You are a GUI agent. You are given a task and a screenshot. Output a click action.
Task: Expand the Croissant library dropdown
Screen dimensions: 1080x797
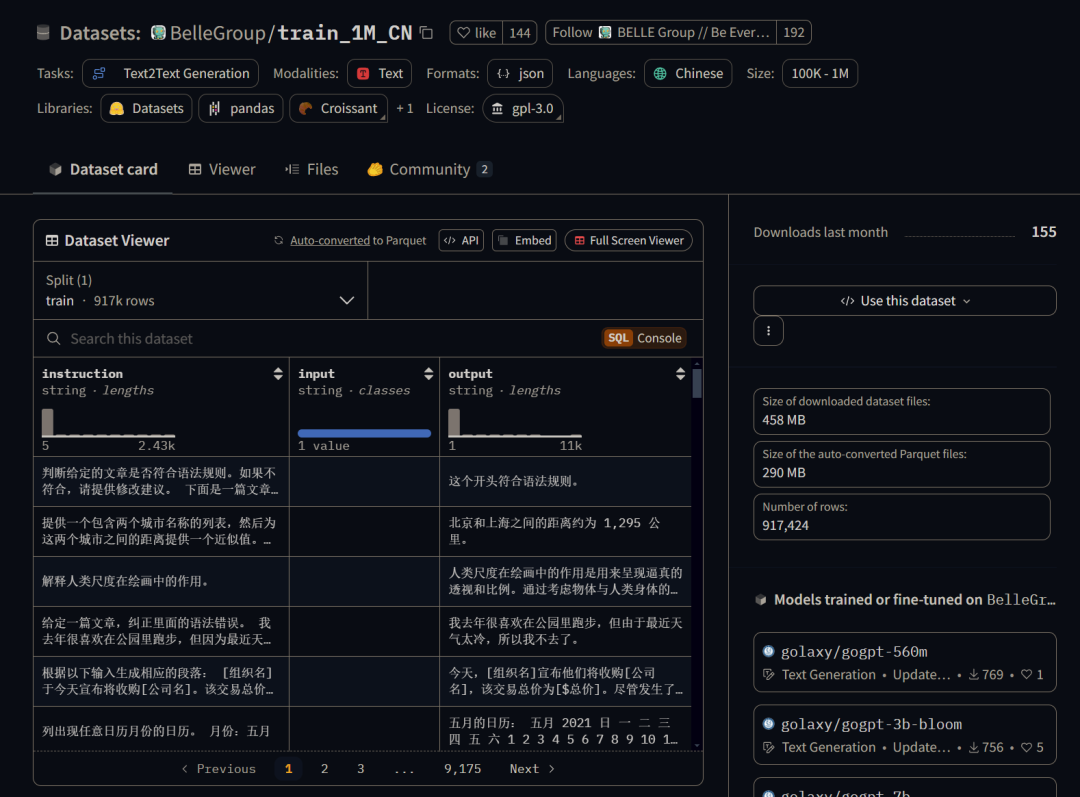click(338, 108)
